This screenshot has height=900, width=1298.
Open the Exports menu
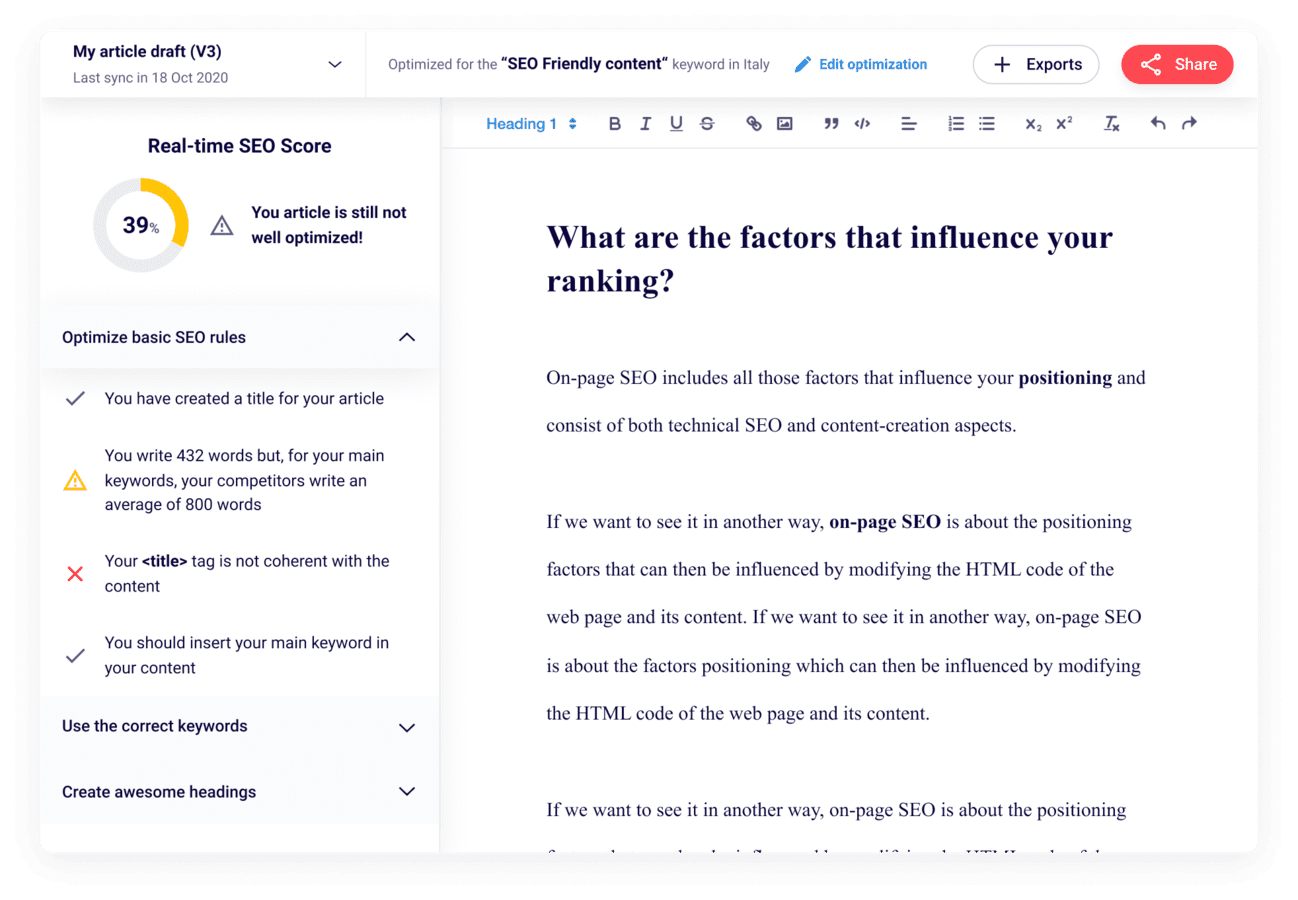pos(1036,64)
